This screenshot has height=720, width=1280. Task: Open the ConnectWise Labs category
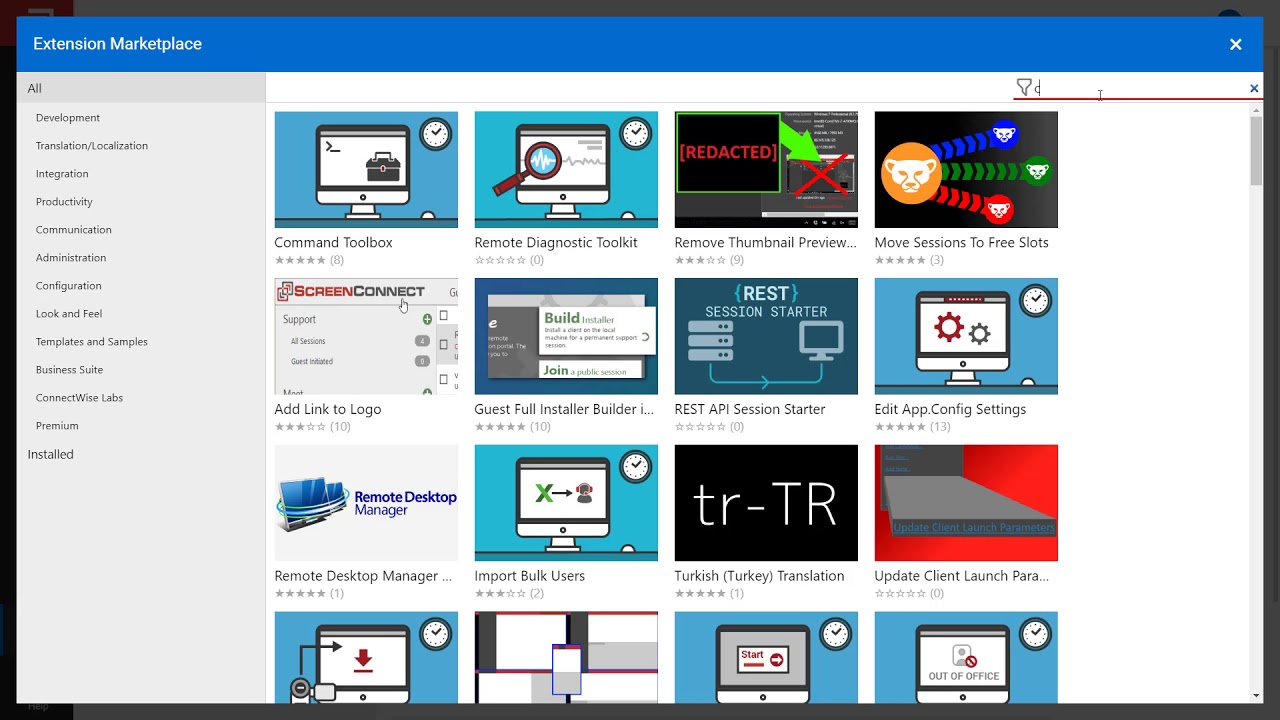pyautogui.click(x=79, y=398)
